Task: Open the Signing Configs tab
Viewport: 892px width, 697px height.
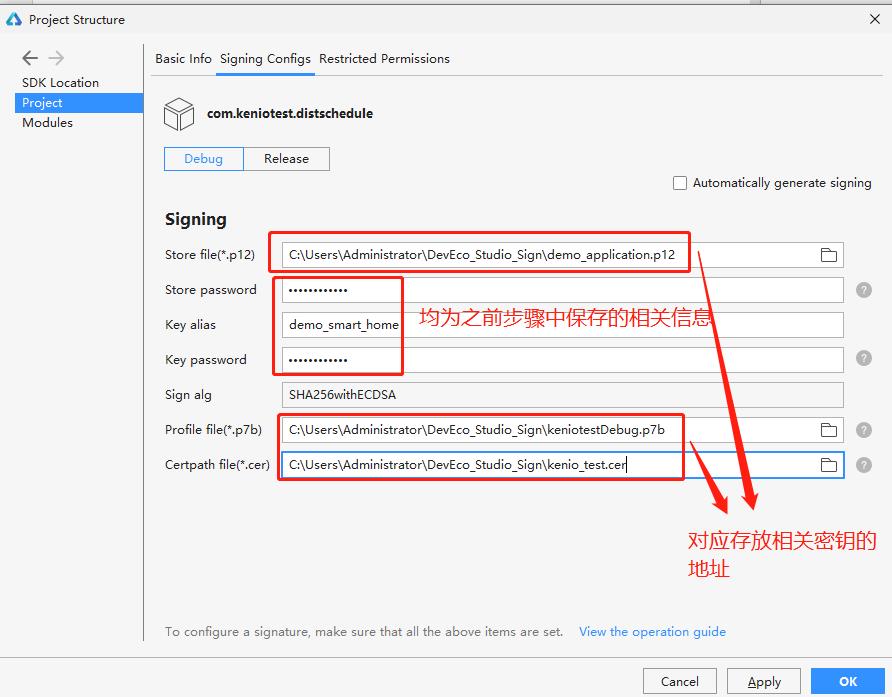Action: click(x=265, y=59)
